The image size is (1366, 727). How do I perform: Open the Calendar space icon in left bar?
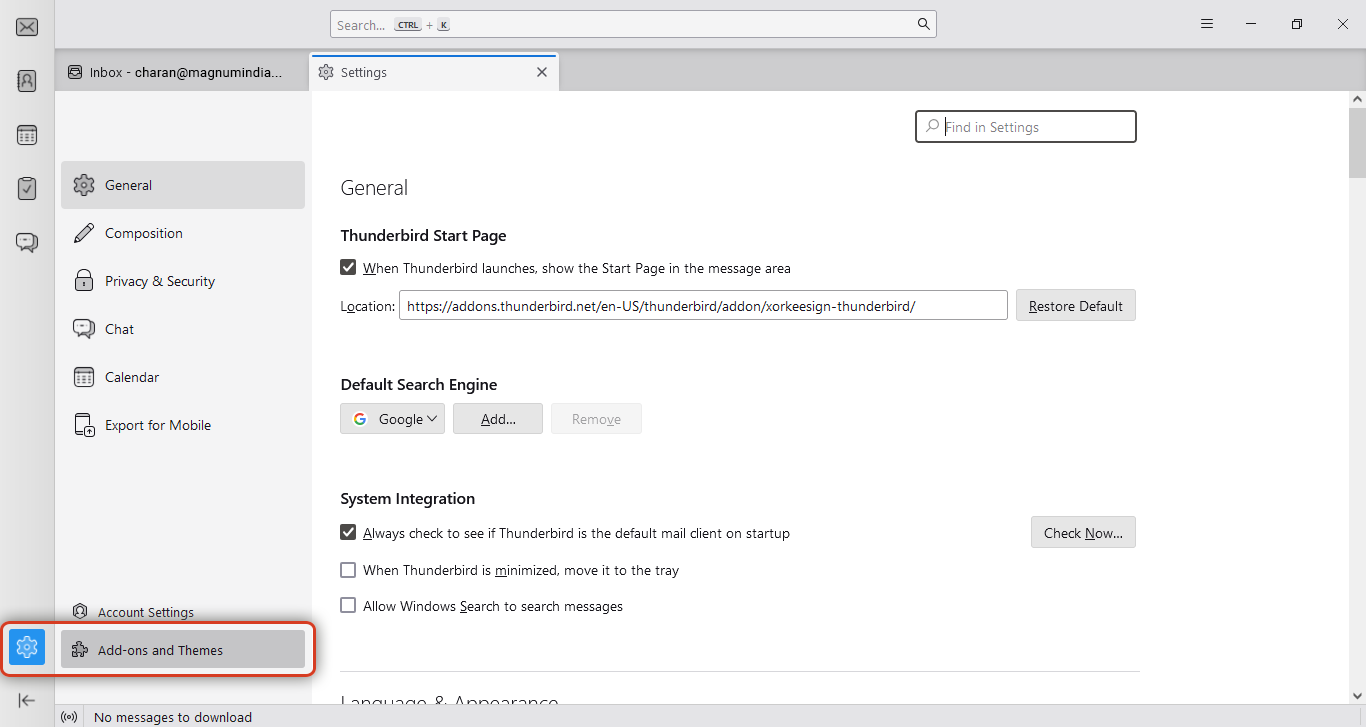pos(27,135)
